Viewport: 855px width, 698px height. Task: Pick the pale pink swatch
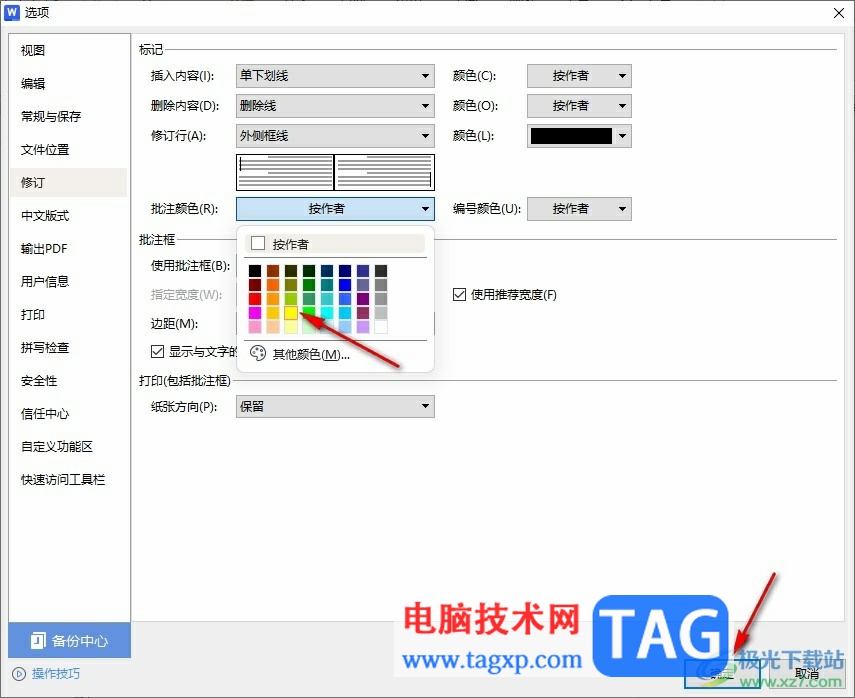pyautogui.click(x=255, y=327)
